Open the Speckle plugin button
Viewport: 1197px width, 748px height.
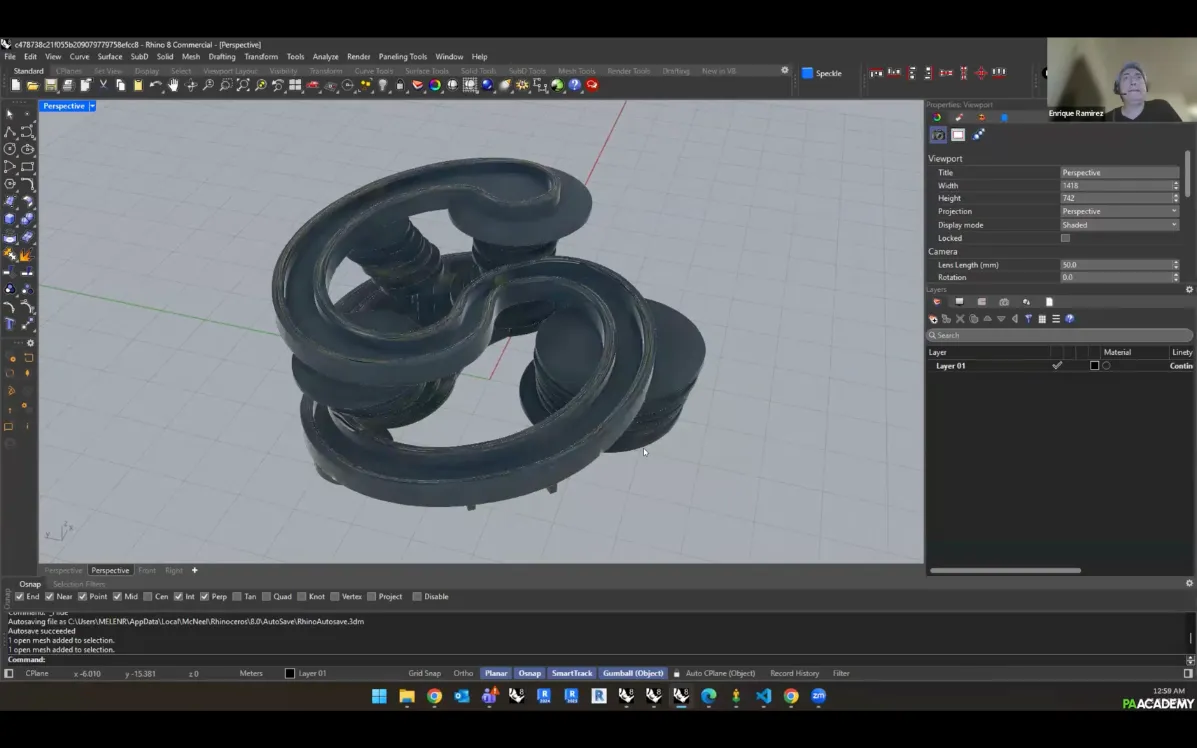coord(821,73)
